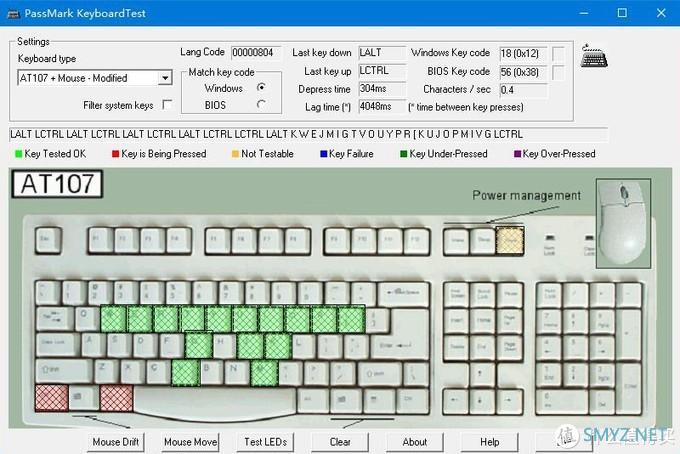This screenshot has height=454, width=680.
Task: Click the PassMark KeyboardTest title bar icon
Action: click(x=13, y=13)
